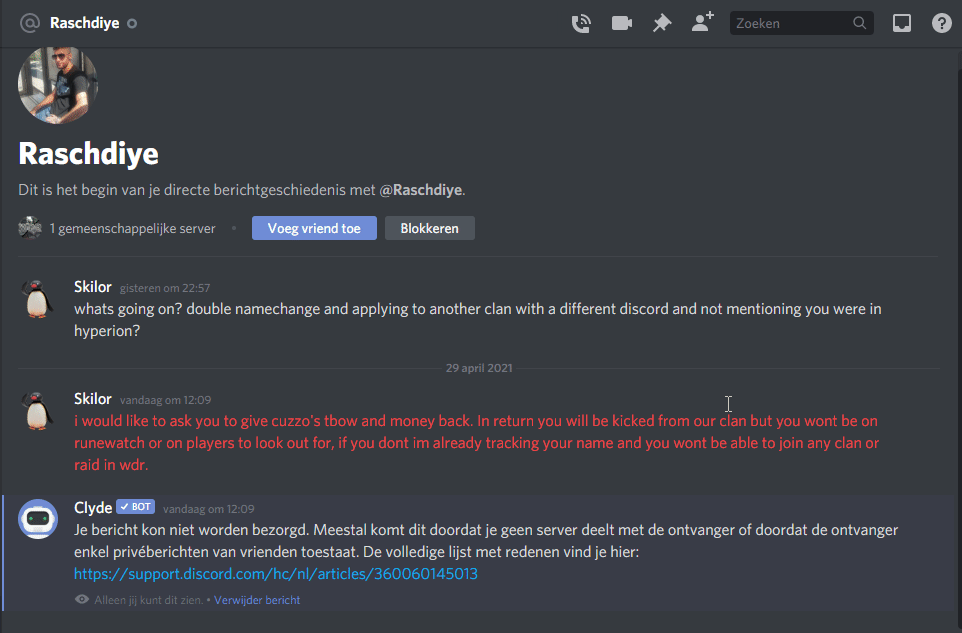The image size is (962, 633).
Task: Click the Clyde username
Action: (93, 508)
